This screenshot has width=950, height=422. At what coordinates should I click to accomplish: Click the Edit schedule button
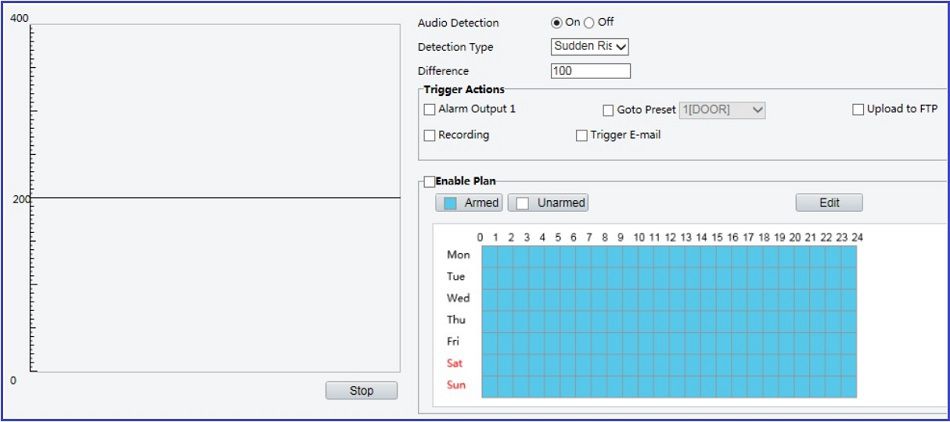click(x=829, y=203)
